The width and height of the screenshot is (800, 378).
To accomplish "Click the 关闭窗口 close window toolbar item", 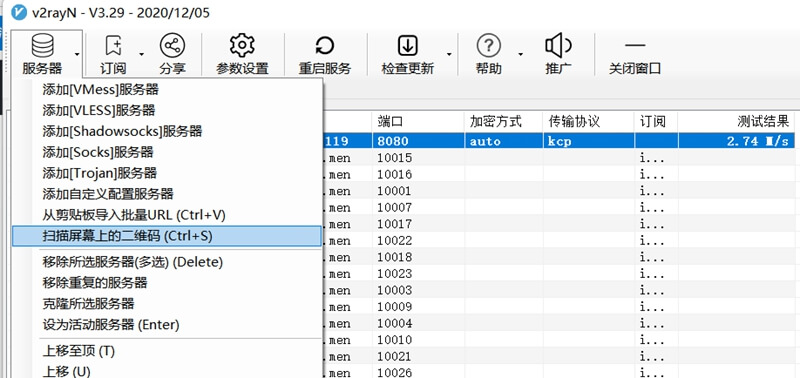I will 635,54.
